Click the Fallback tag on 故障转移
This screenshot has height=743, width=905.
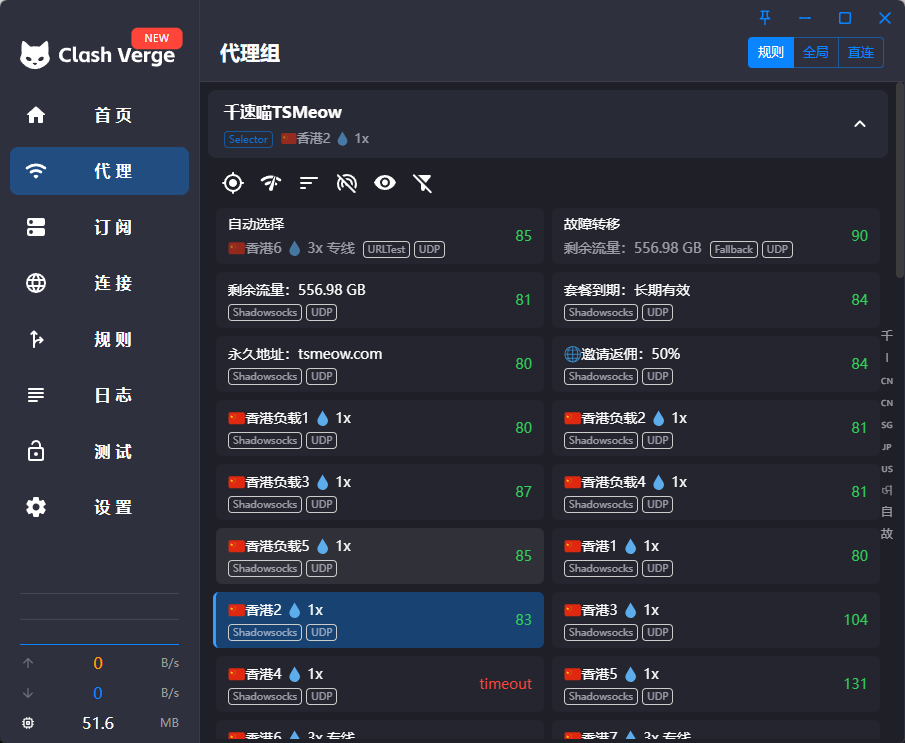click(734, 249)
